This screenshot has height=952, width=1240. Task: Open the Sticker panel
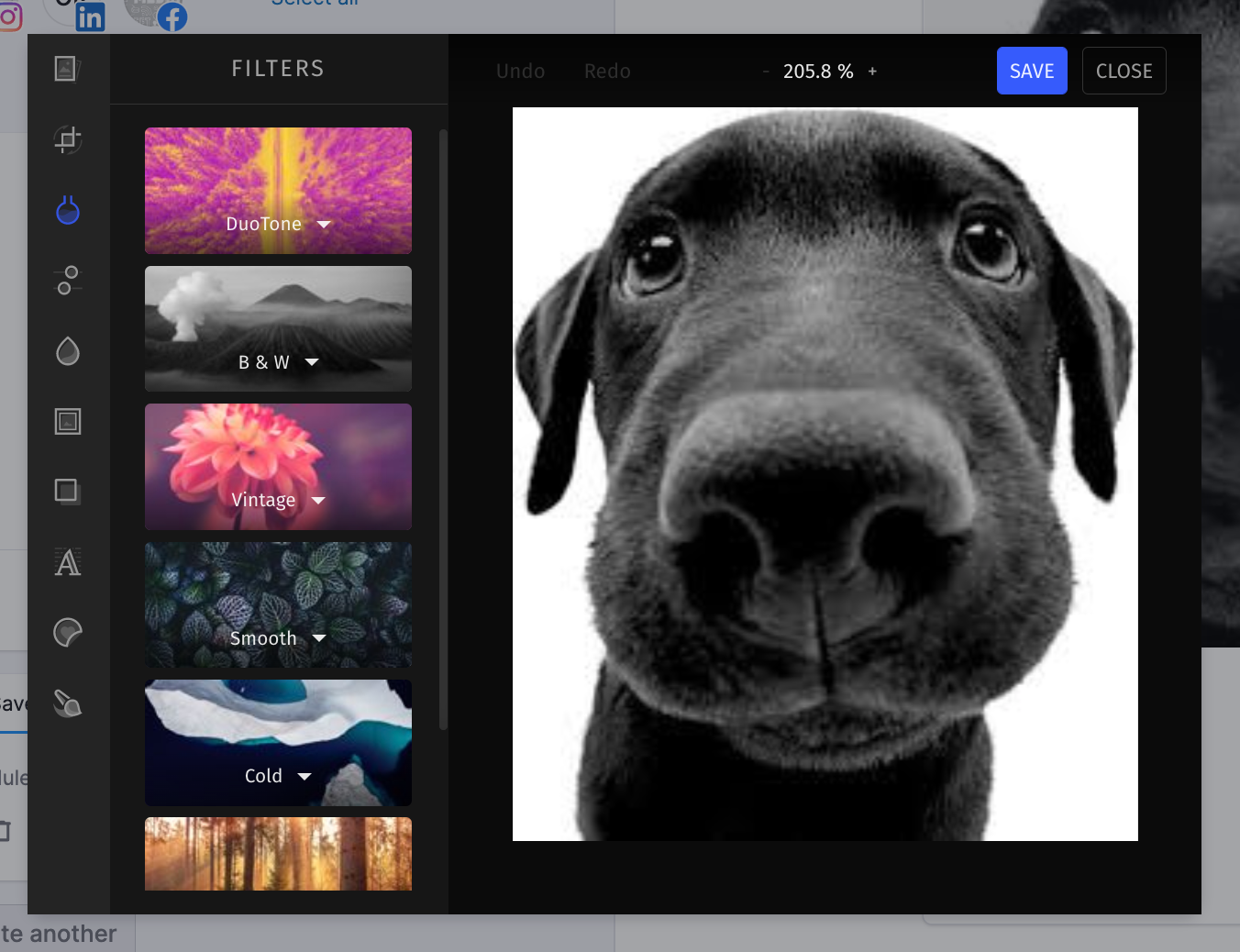pyautogui.click(x=67, y=632)
